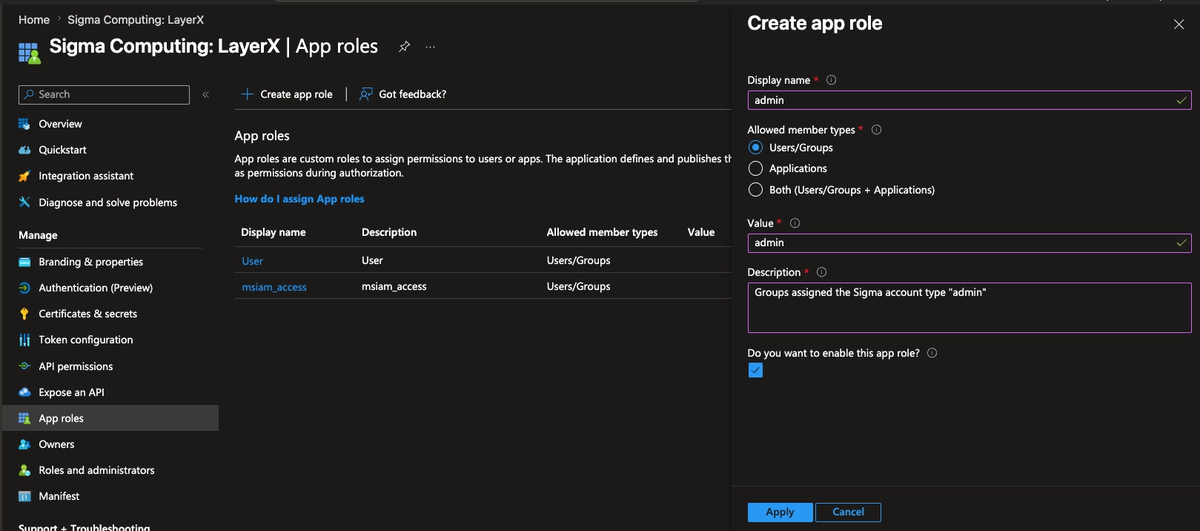Click the Allowed member types info icon
The width and height of the screenshot is (1200, 531).
click(x=876, y=130)
